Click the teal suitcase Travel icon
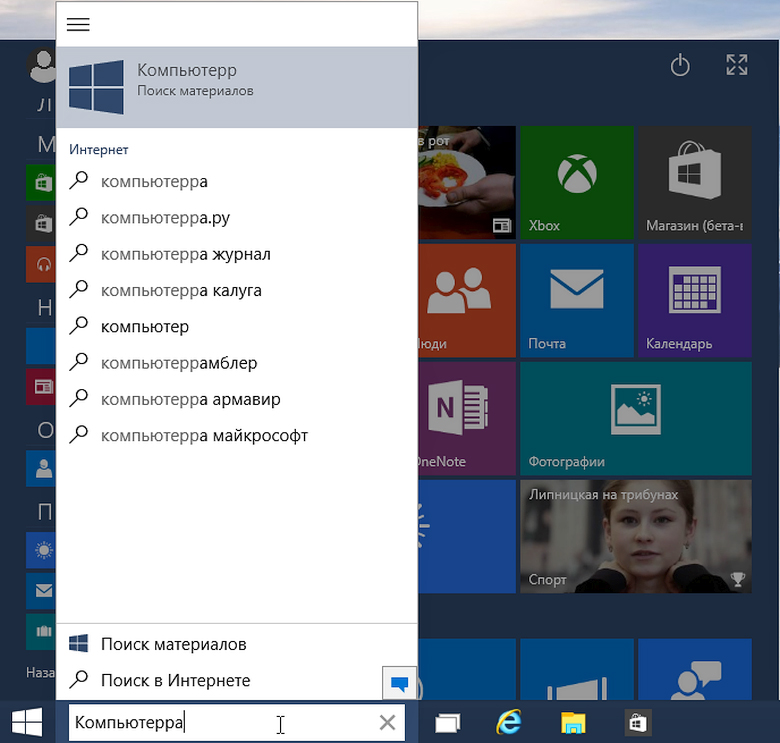The height and width of the screenshot is (743, 780). point(41,632)
